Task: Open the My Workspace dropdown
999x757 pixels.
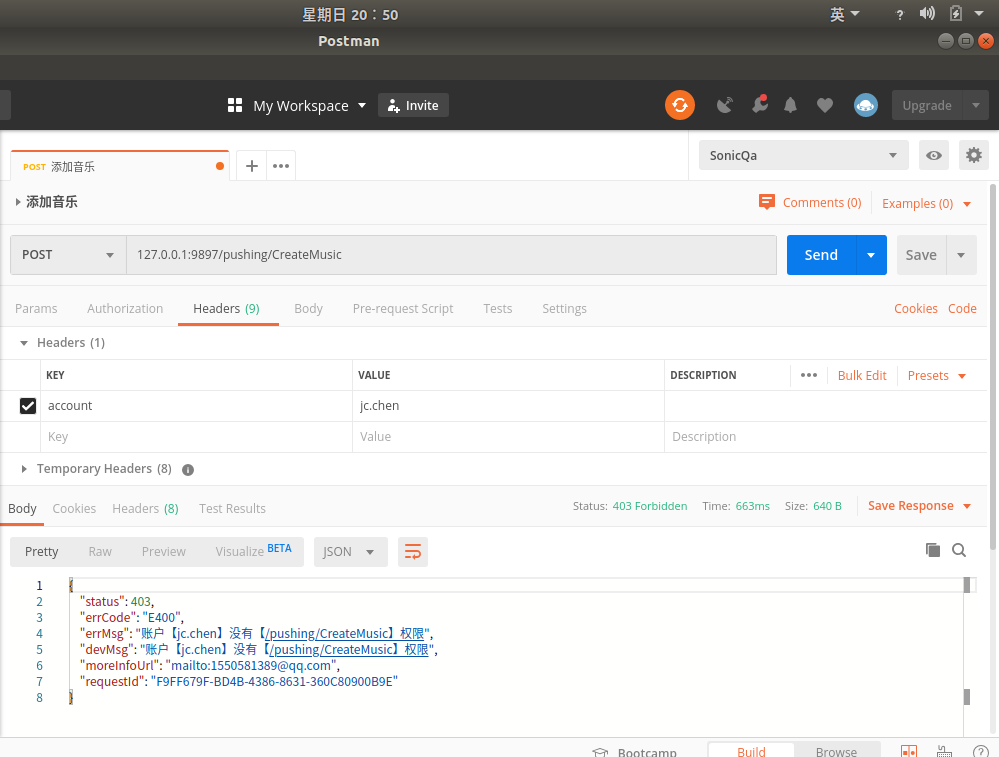Action: [x=309, y=106]
